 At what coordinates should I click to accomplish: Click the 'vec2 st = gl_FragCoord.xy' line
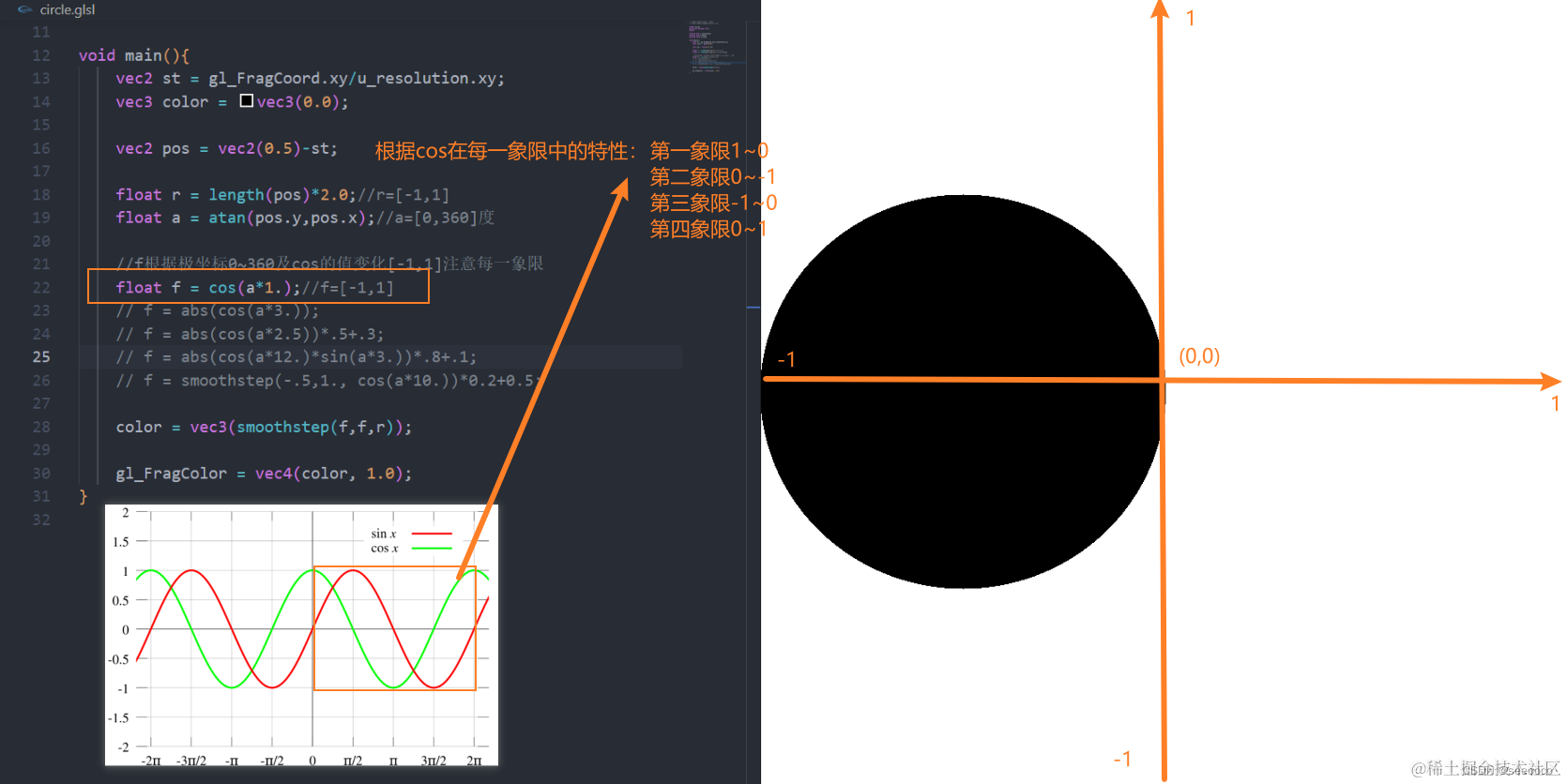[310, 78]
